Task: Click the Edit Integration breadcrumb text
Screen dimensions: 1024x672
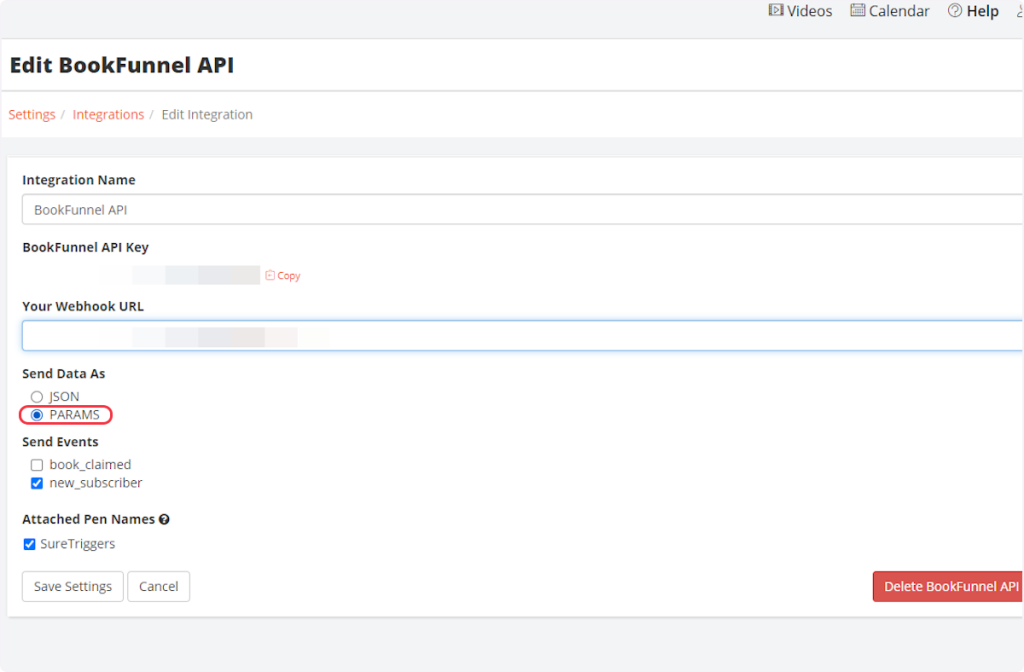Action: point(207,115)
